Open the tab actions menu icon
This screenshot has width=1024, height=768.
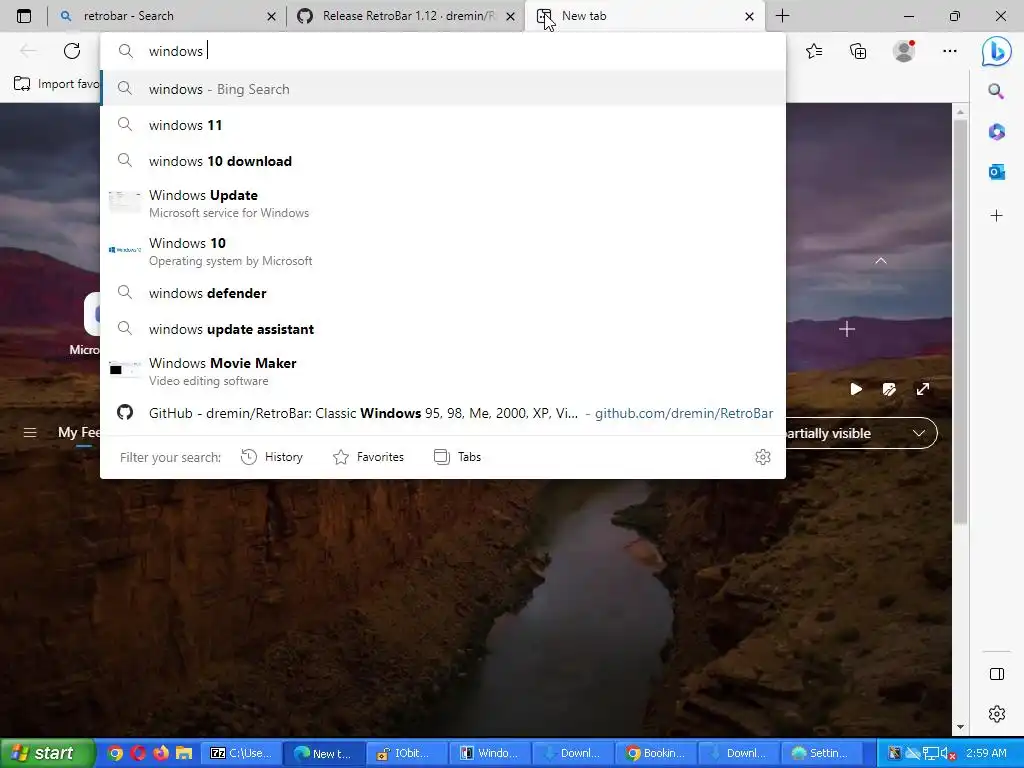click(x=24, y=16)
